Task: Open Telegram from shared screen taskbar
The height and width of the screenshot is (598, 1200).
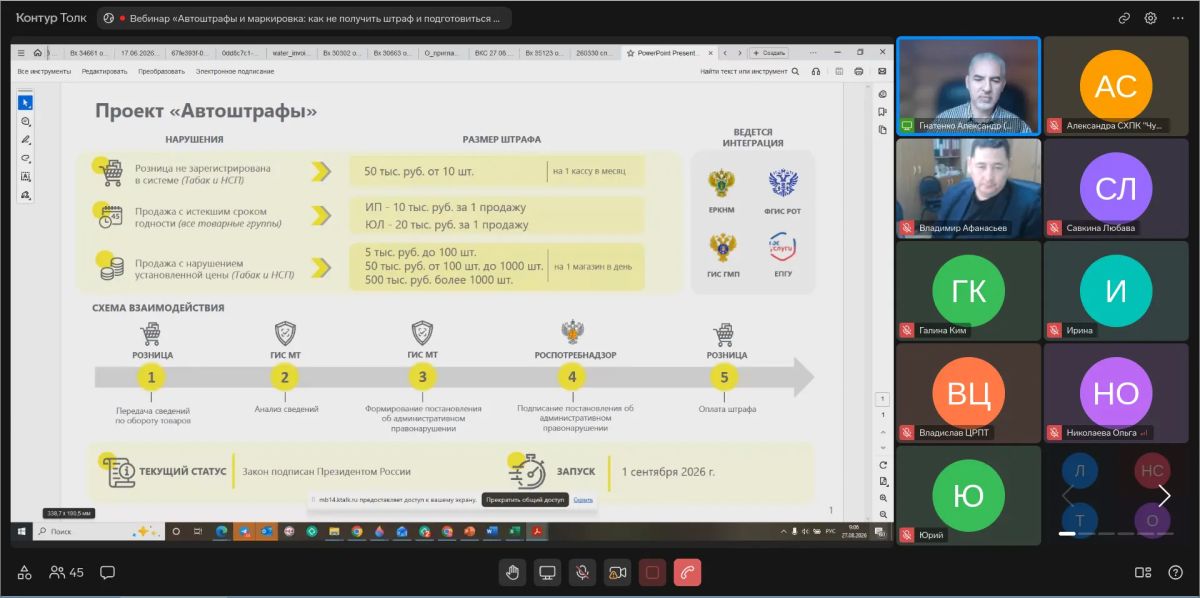Action: point(245,532)
